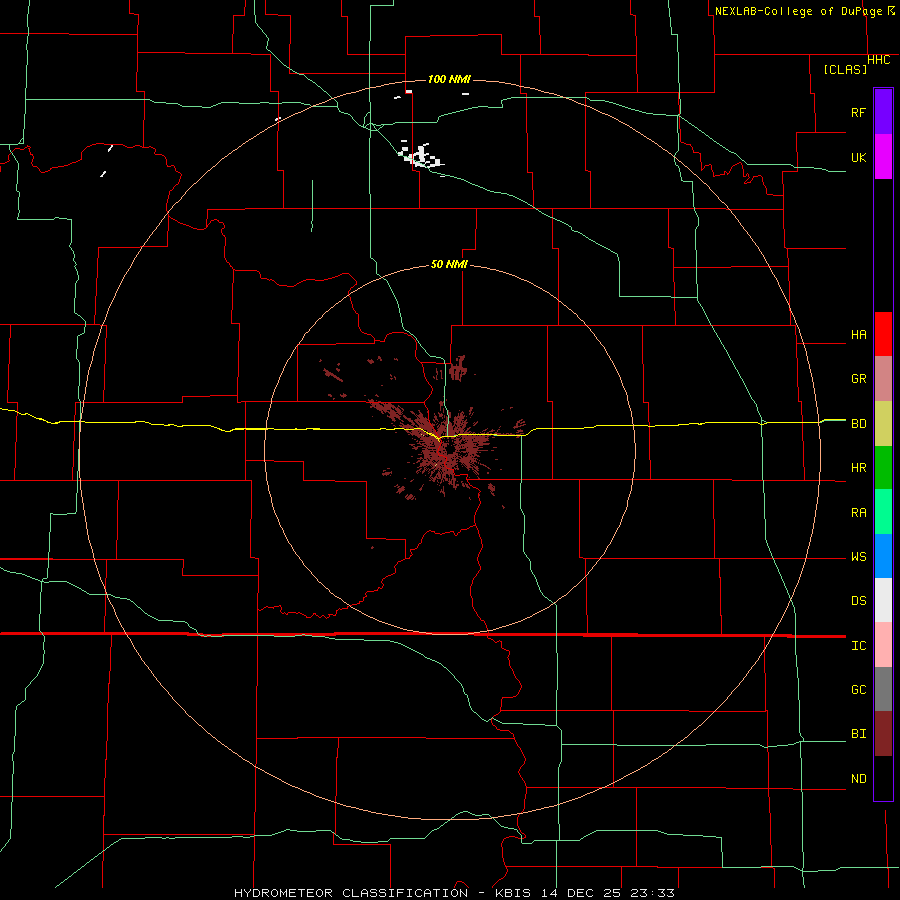The height and width of the screenshot is (900, 900).
Task: Click the 23:33 timestamp in footer
Action: pyautogui.click(x=650, y=893)
